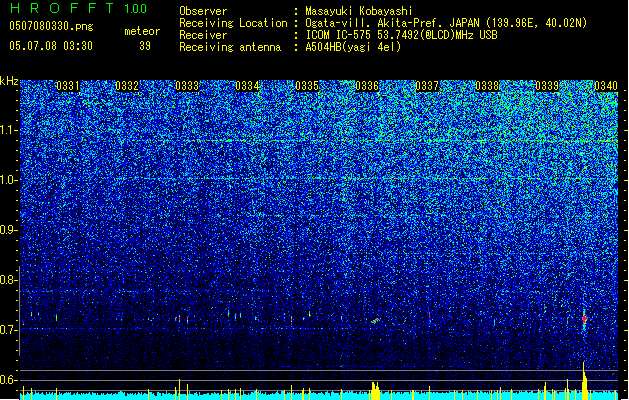Image resolution: width=629 pixels, height=400 pixels.
Task: Click the date stamp 05.07.08 03:30
Action: click(x=51, y=46)
